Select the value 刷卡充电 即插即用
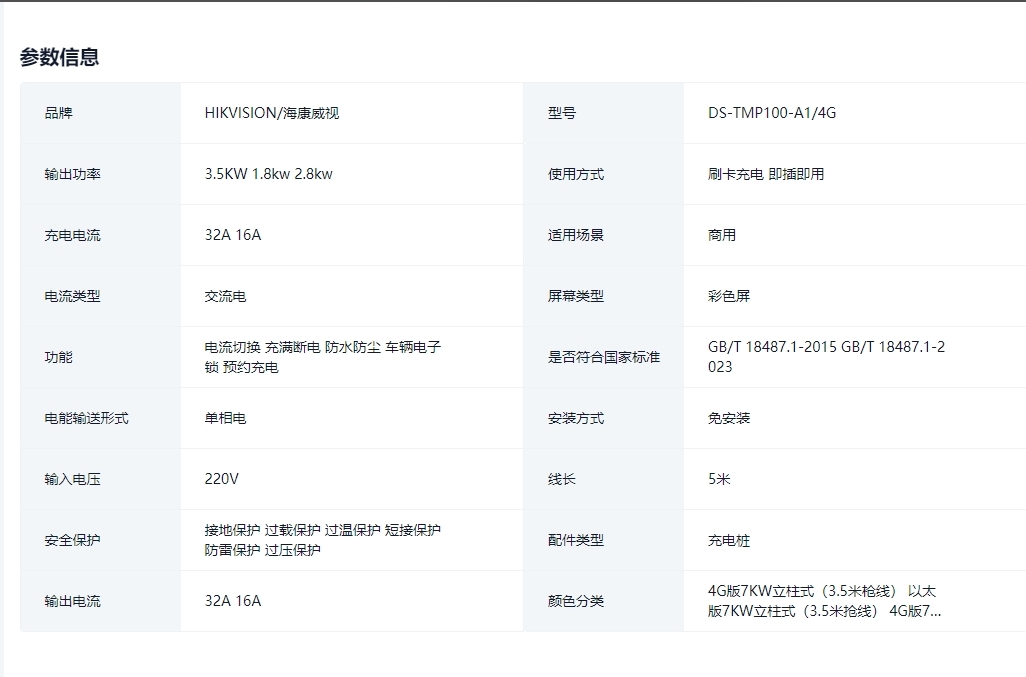 tap(766, 174)
